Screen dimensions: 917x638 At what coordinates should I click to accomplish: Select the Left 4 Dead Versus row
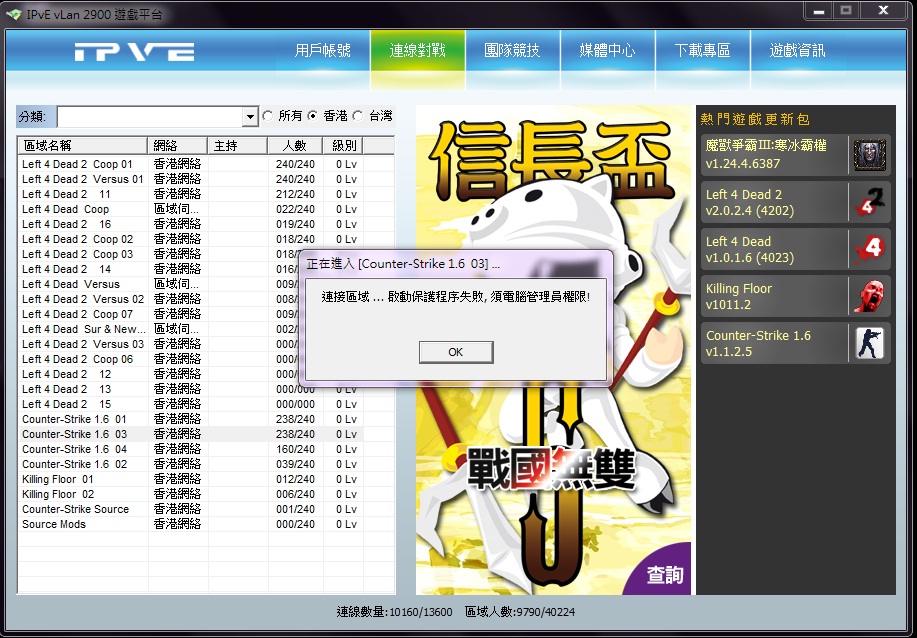[x=159, y=284]
